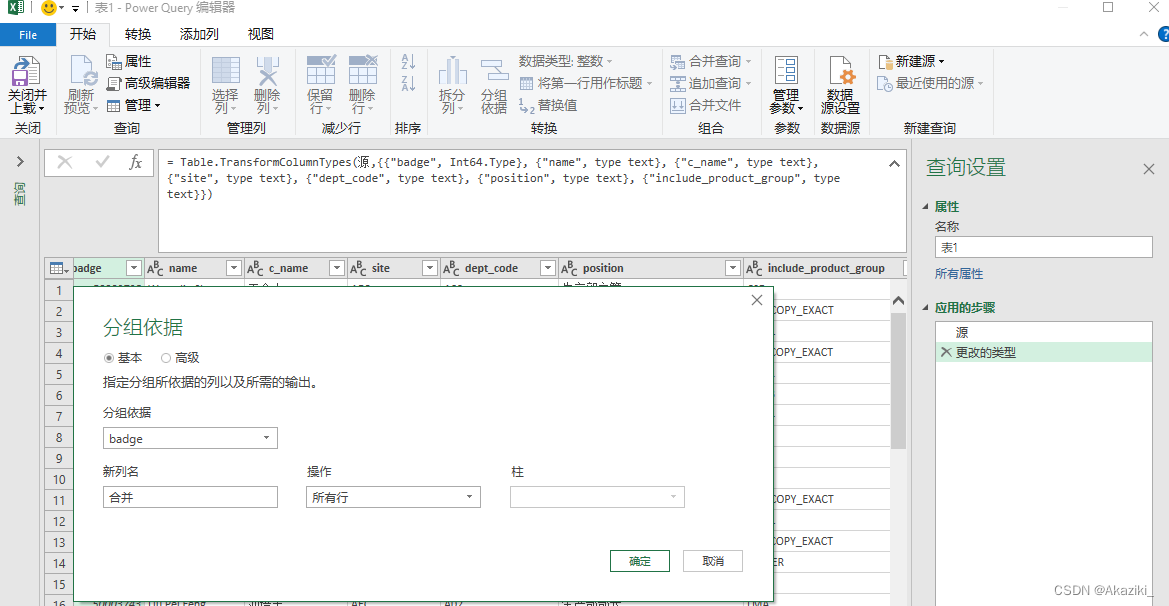Click the 确定 button in the dialog

point(639,561)
